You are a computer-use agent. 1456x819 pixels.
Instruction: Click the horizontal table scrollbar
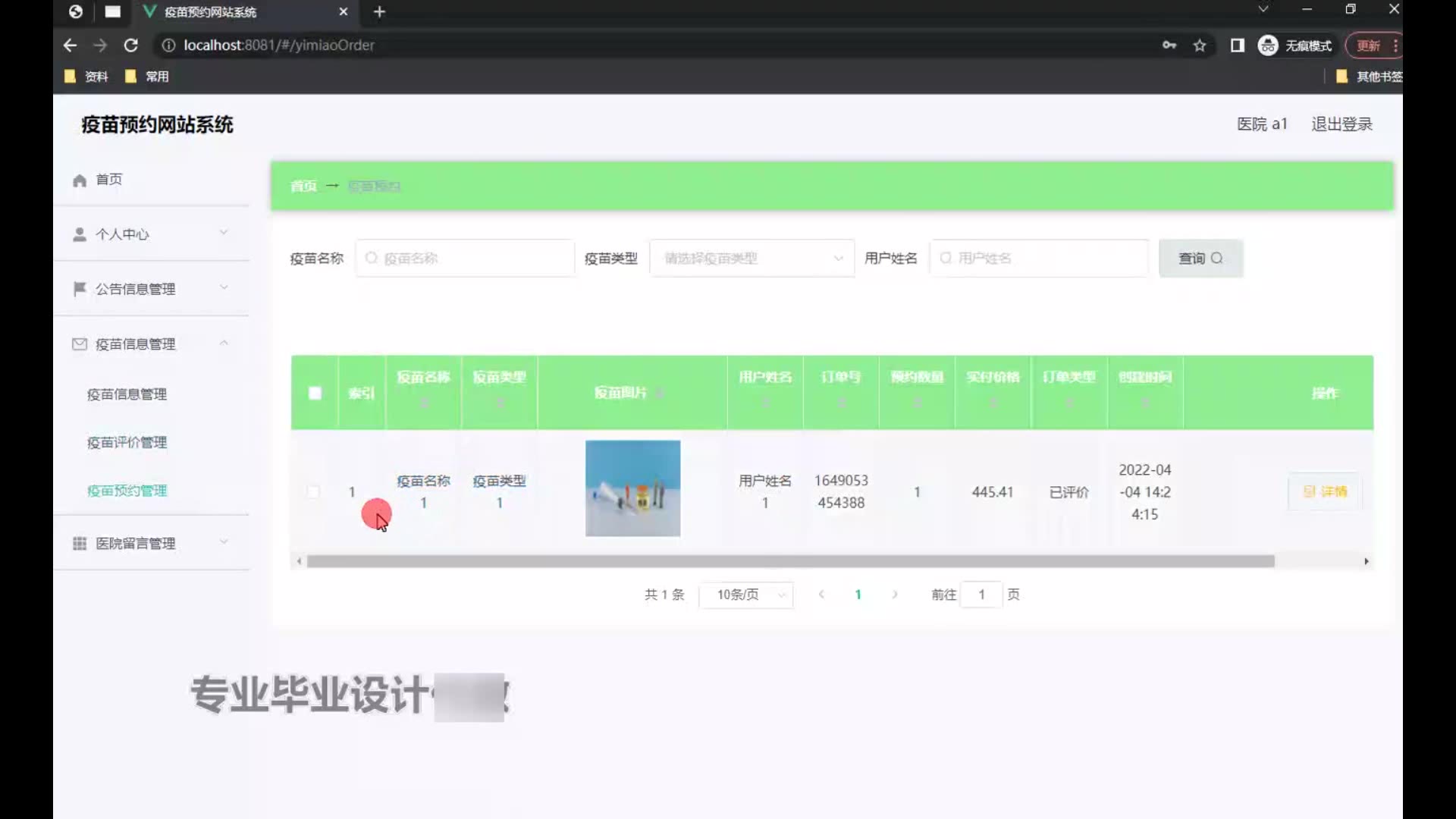tap(790, 561)
